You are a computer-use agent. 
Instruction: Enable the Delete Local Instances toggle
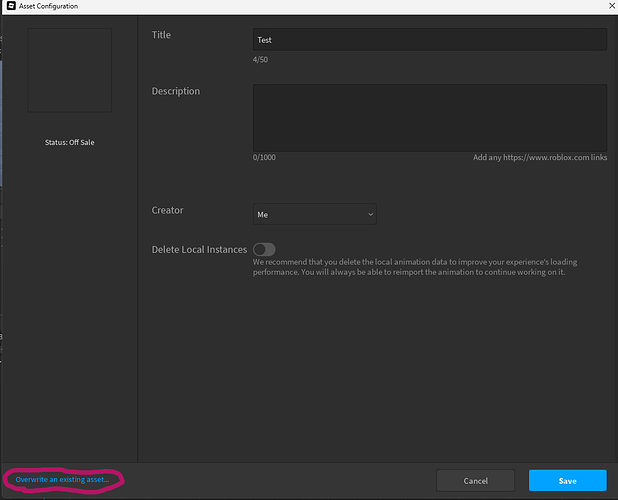pos(264,249)
